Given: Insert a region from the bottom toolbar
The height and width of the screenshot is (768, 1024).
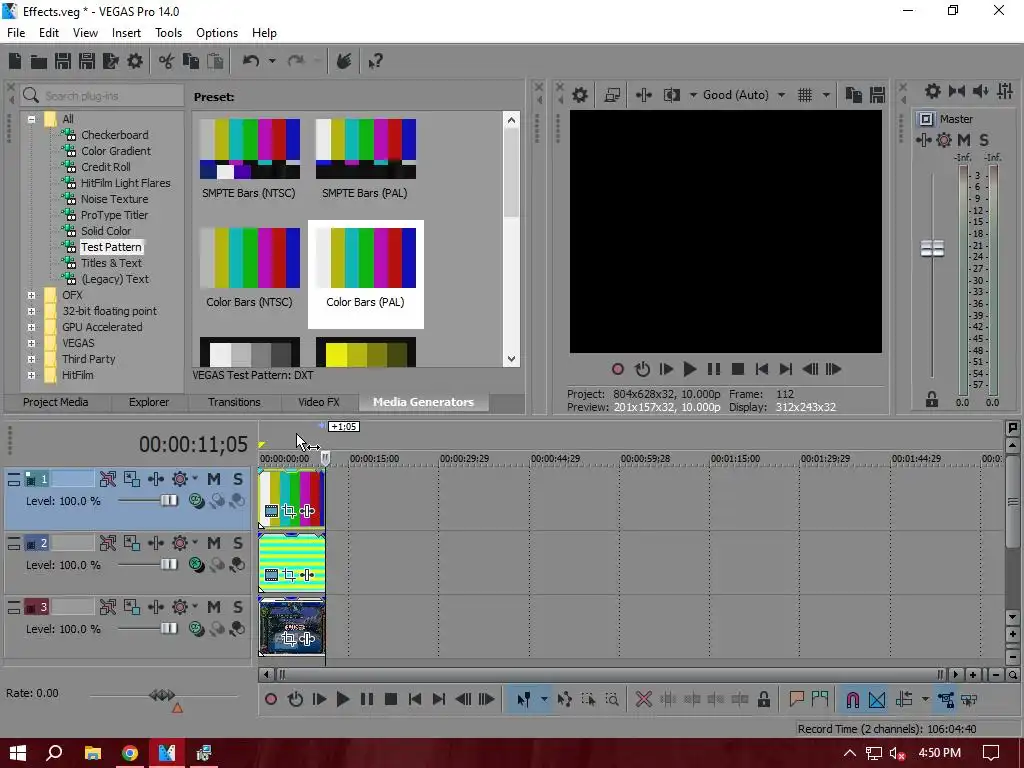Looking at the screenshot, I should (820, 699).
